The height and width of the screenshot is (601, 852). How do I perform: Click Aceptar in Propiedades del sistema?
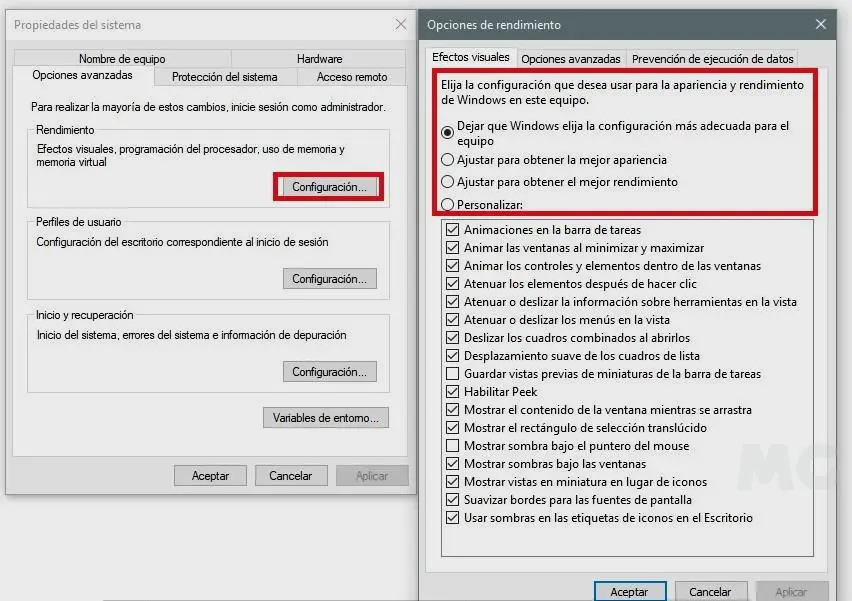pos(210,475)
